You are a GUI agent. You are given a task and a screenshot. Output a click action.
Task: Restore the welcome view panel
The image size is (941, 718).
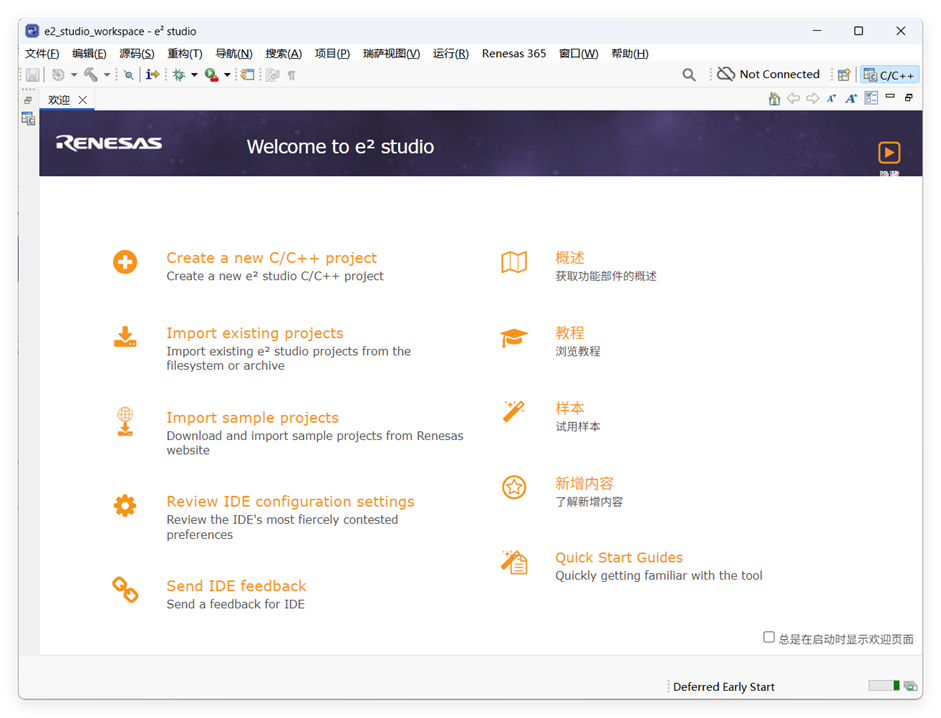909,97
